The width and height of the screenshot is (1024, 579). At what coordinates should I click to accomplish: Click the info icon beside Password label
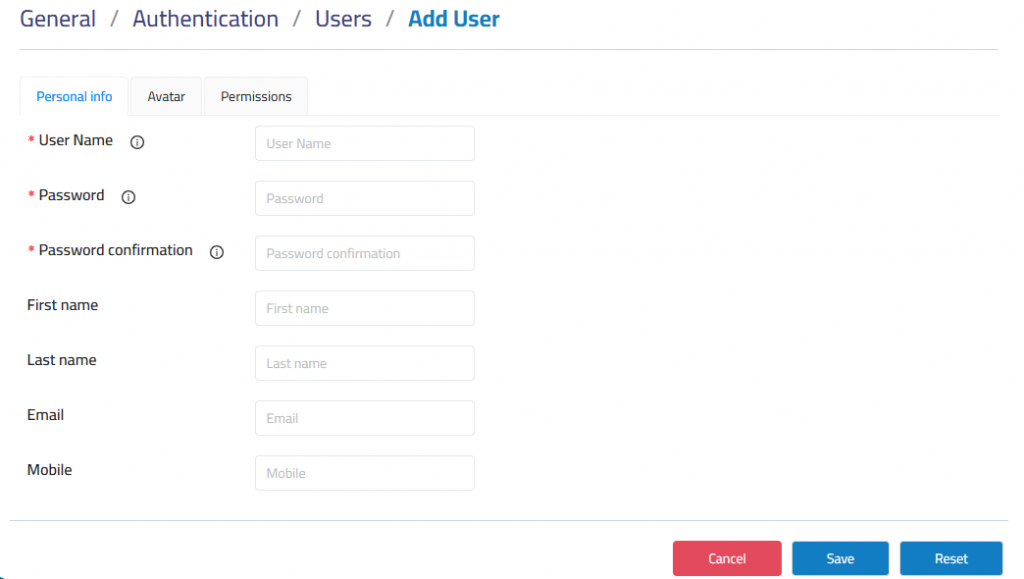[129, 196]
